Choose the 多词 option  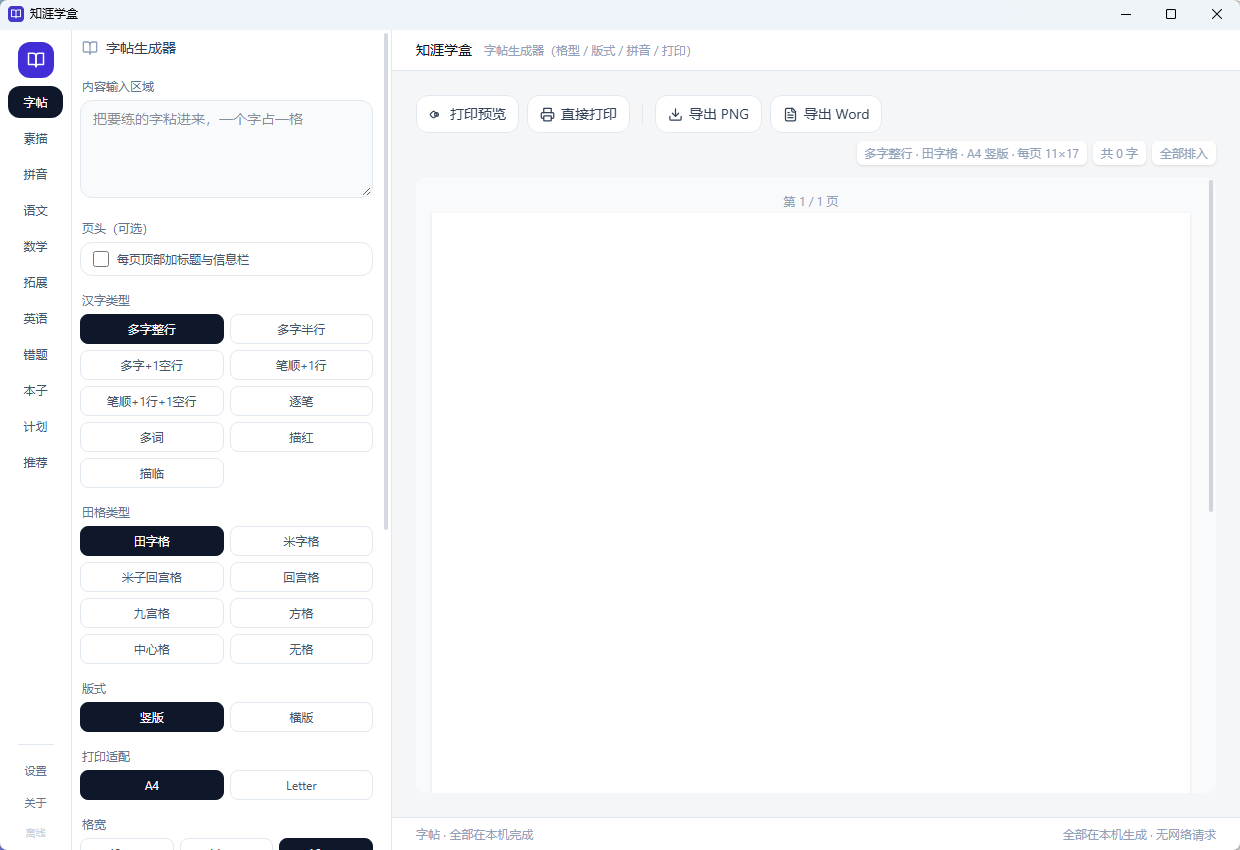[x=152, y=437]
